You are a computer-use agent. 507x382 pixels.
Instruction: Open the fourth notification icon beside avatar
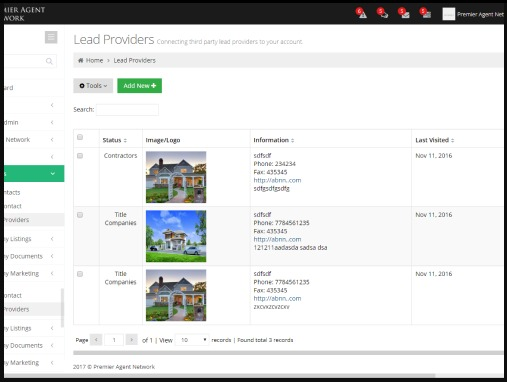[x=425, y=13]
